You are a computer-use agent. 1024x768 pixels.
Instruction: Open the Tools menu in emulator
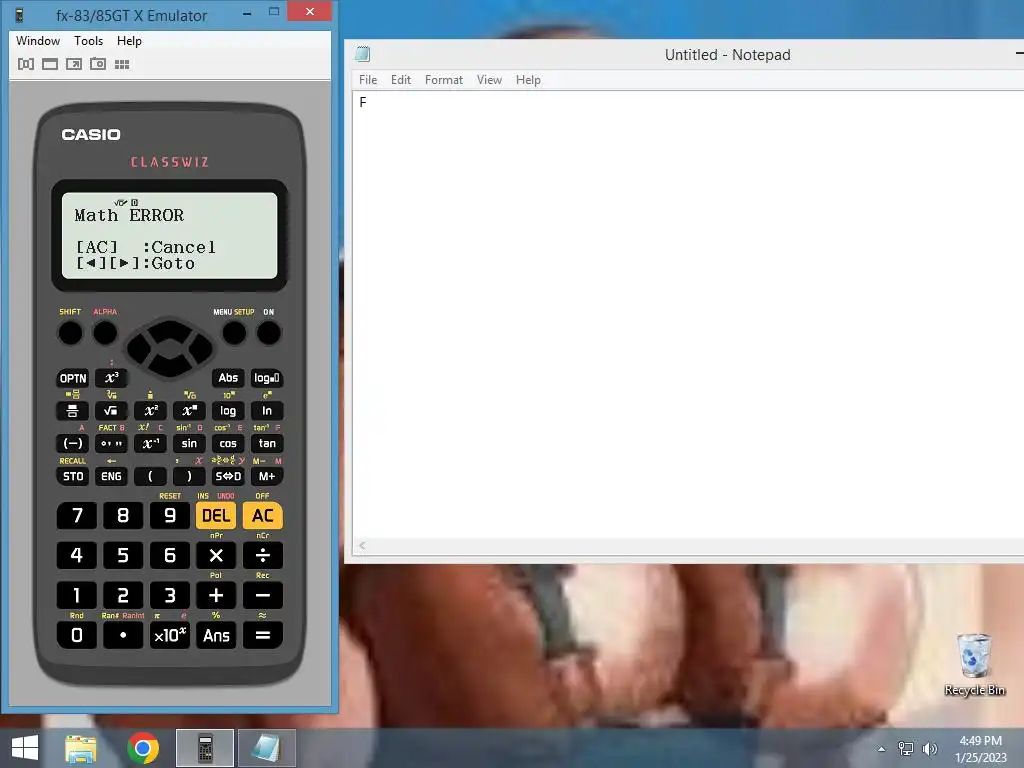pyautogui.click(x=88, y=40)
